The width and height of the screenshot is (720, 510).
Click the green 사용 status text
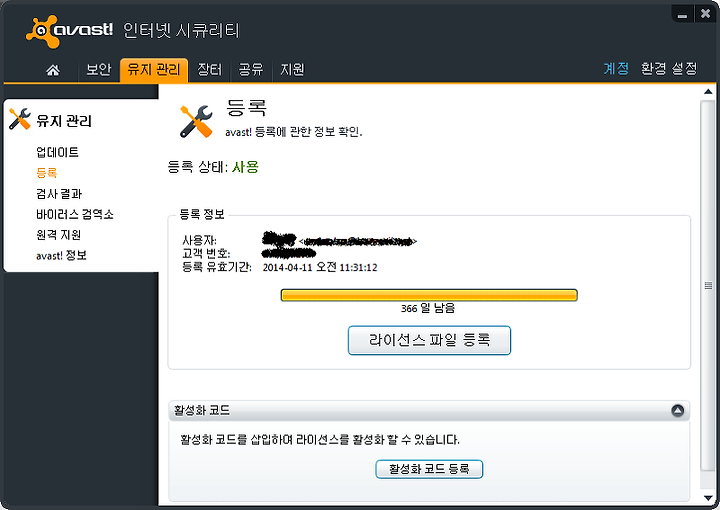245,167
